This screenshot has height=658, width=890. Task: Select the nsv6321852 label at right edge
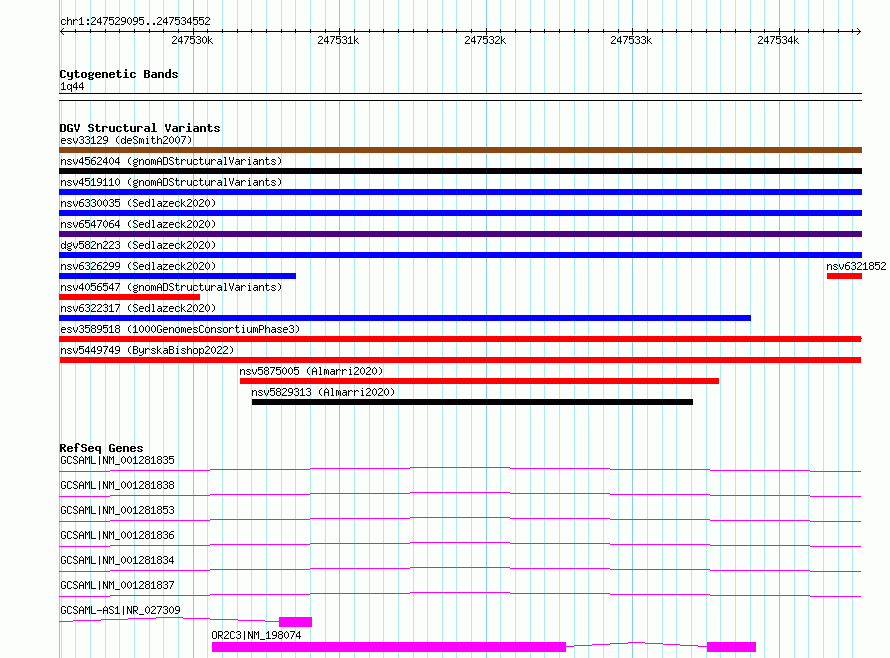pyautogui.click(x=856, y=266)
